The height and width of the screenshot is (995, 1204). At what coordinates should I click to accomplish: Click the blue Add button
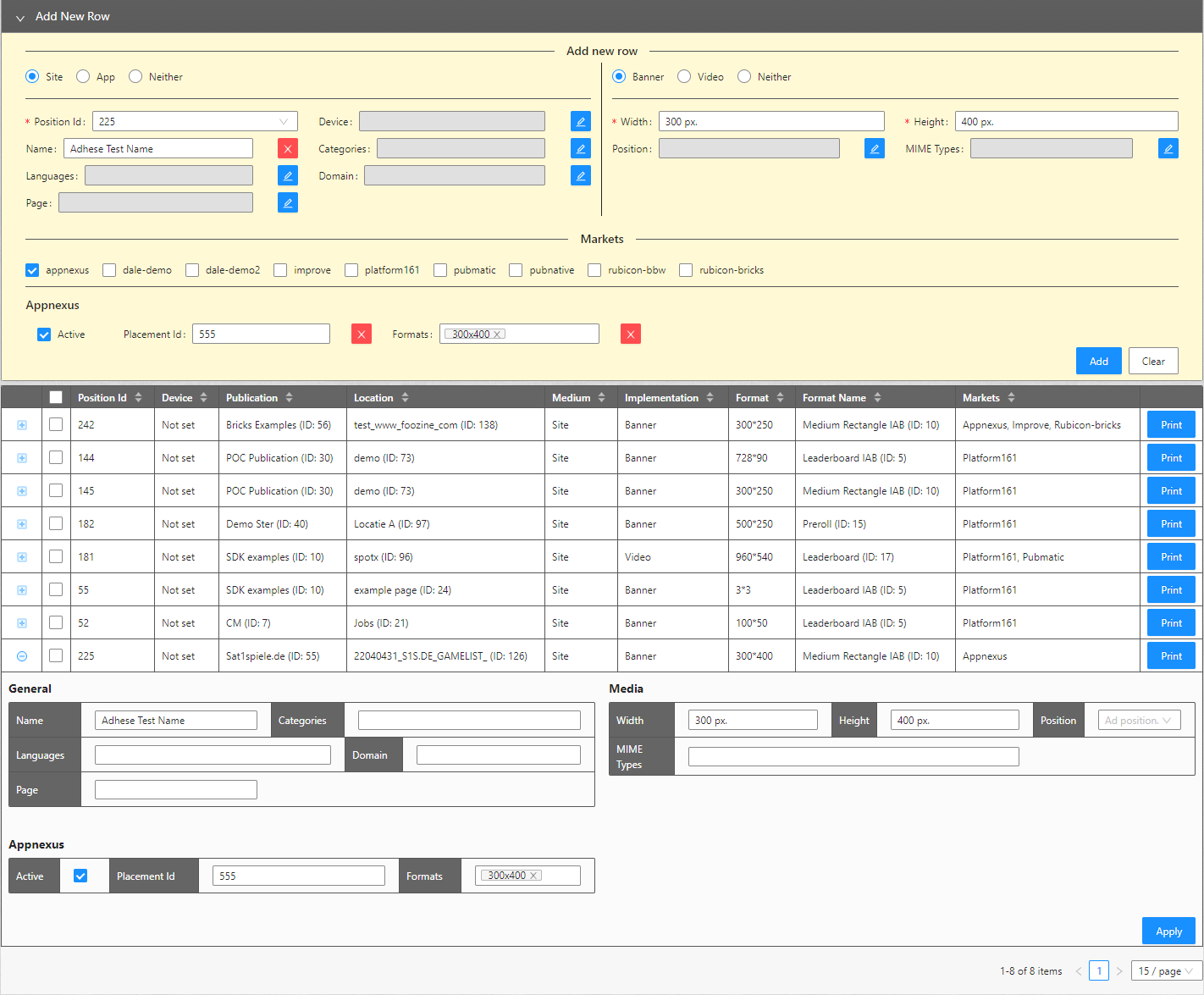click(x=1098, y=362)
